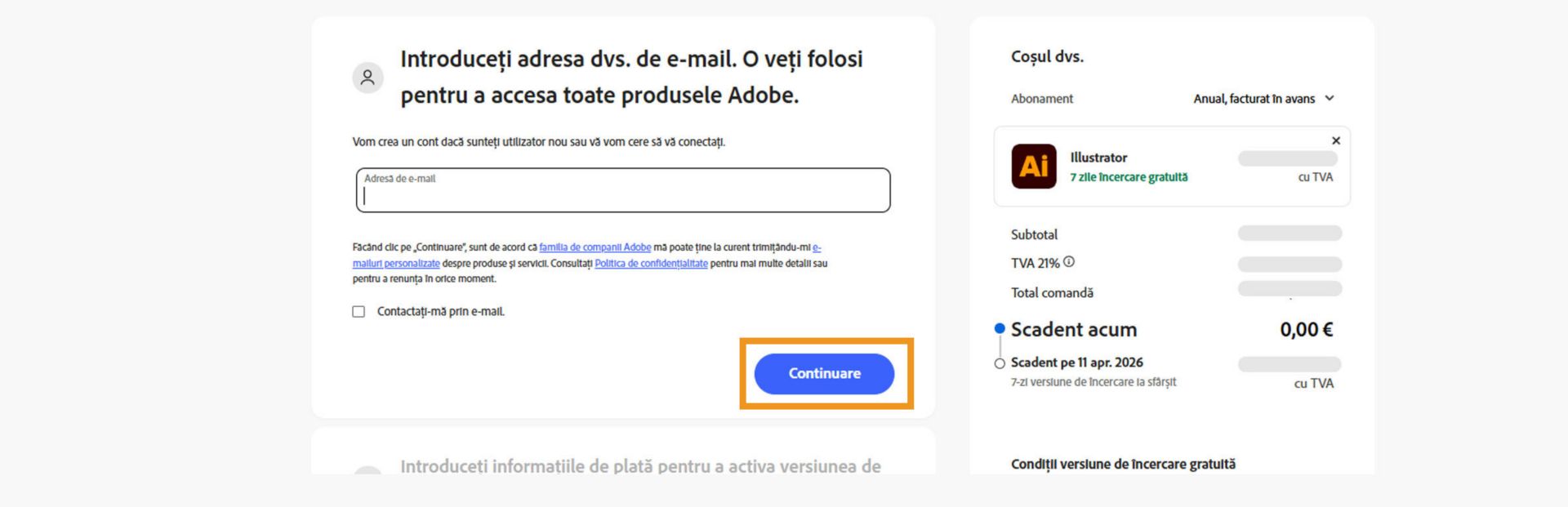This screenshot has width=1568, height=507.
Task: Expand the "Condiții versiune de încercare gratuită" section
Action: 1123,464
